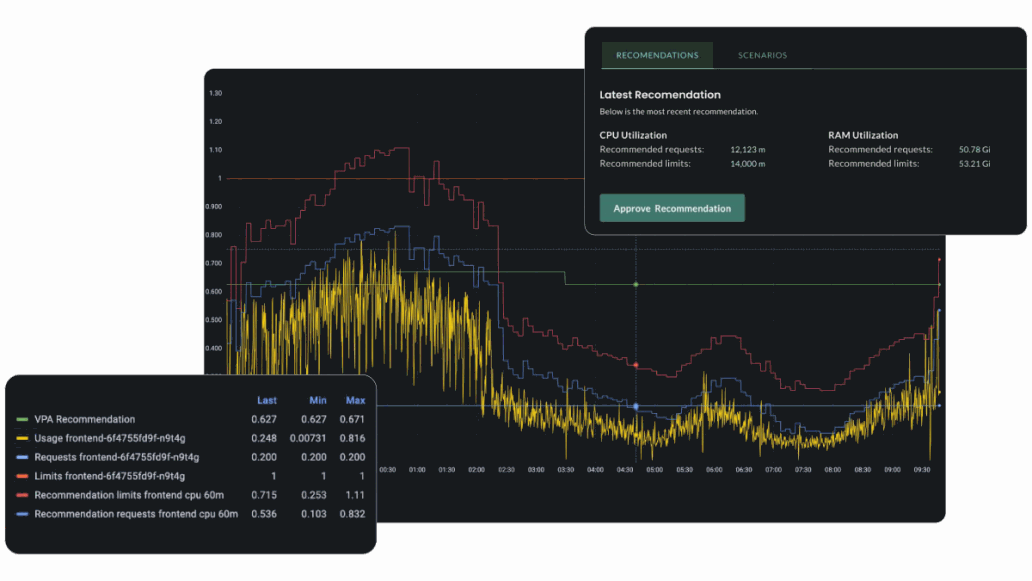Image resolution: width=1032 pixels, height=581 pixels.
Task: Switch to the Scenarios tab
Action: (762, 55)
